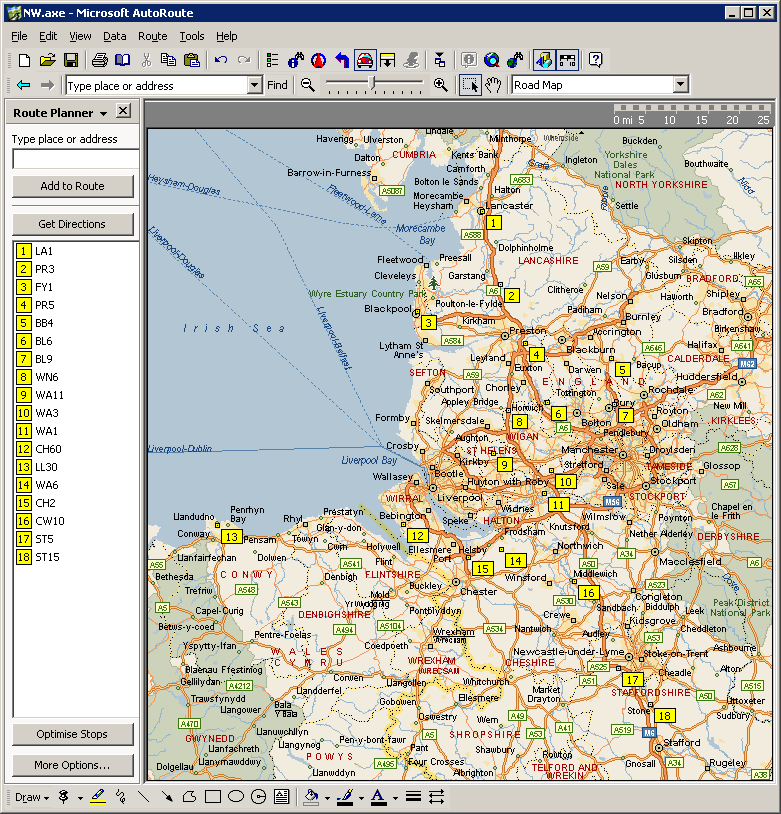This screenshot has width=781, height=814.
Task: Enable the hand pan tool
Action: (492, 85)
